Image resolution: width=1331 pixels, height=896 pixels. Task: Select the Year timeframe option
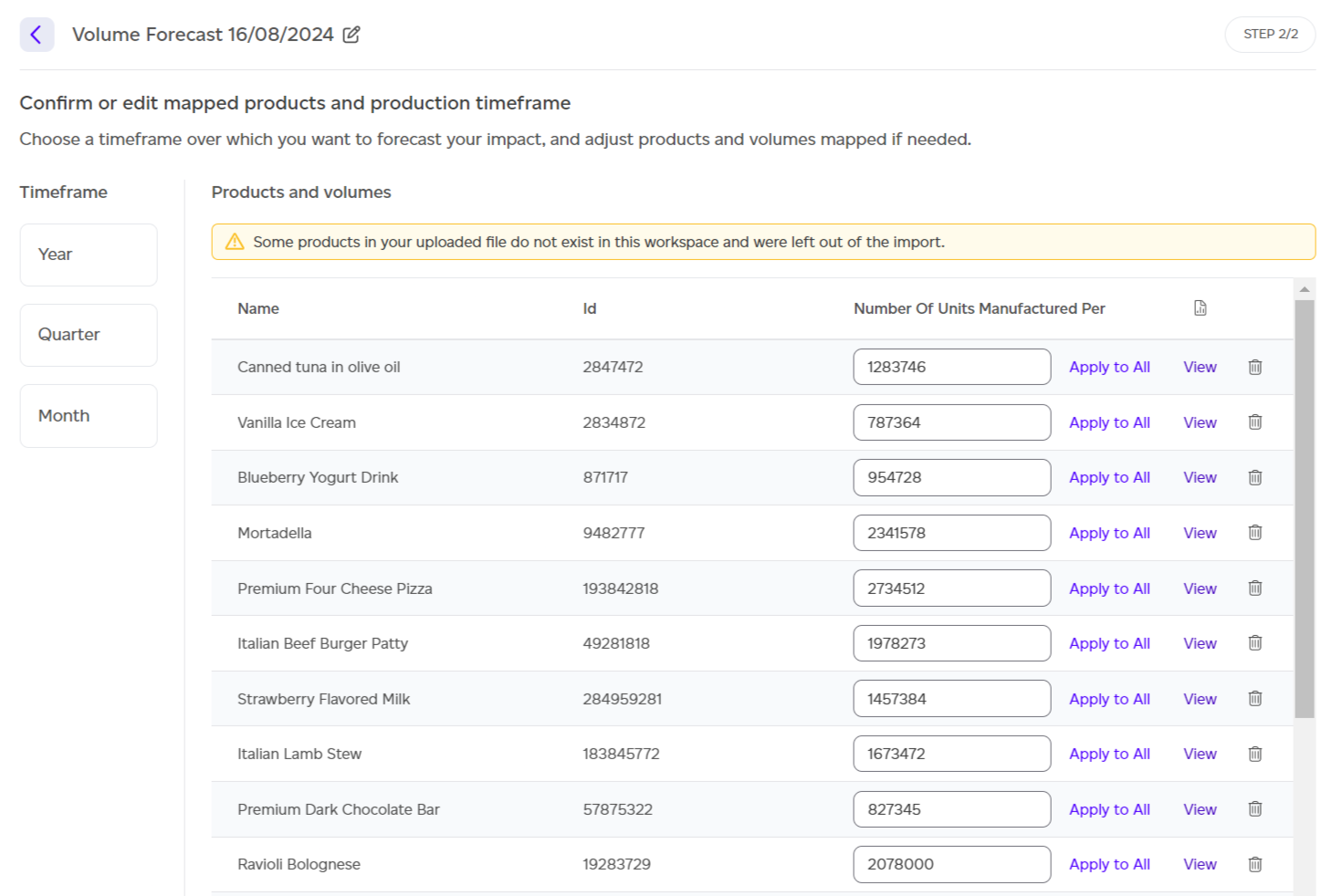pyautogui.click(x=89, y=255)
